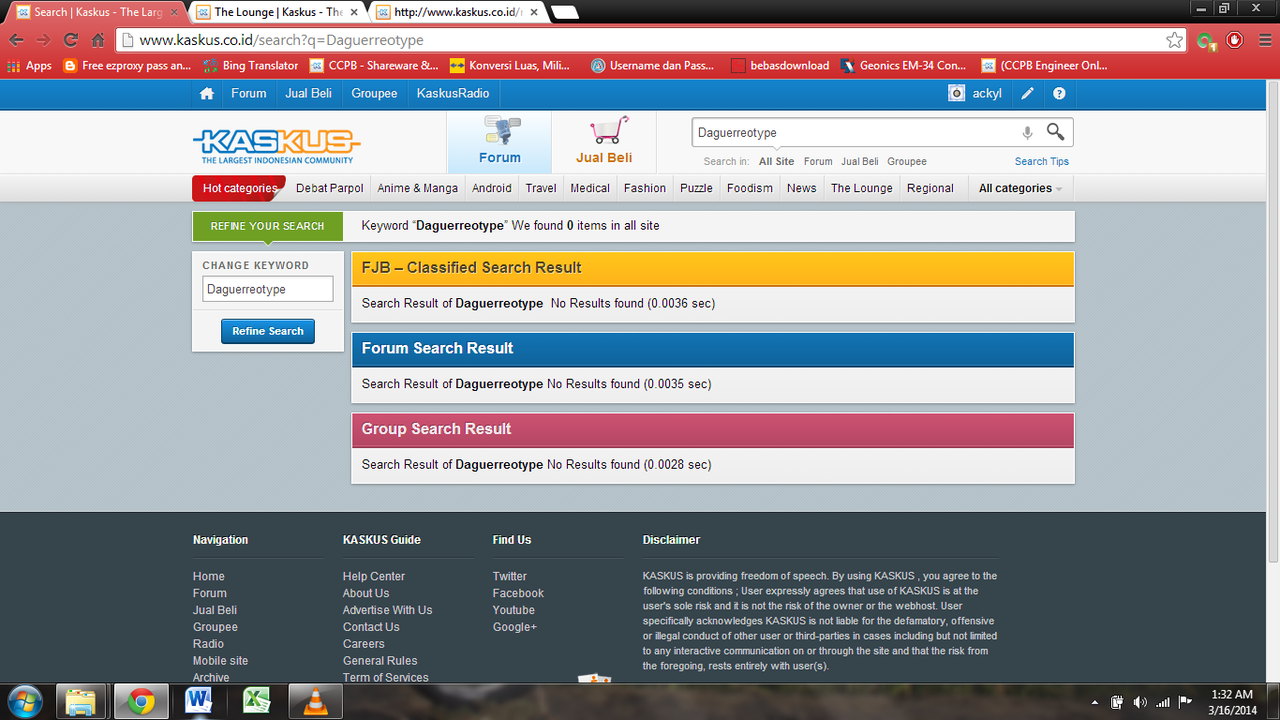Restrict search to Forum only

click(818, 161)
